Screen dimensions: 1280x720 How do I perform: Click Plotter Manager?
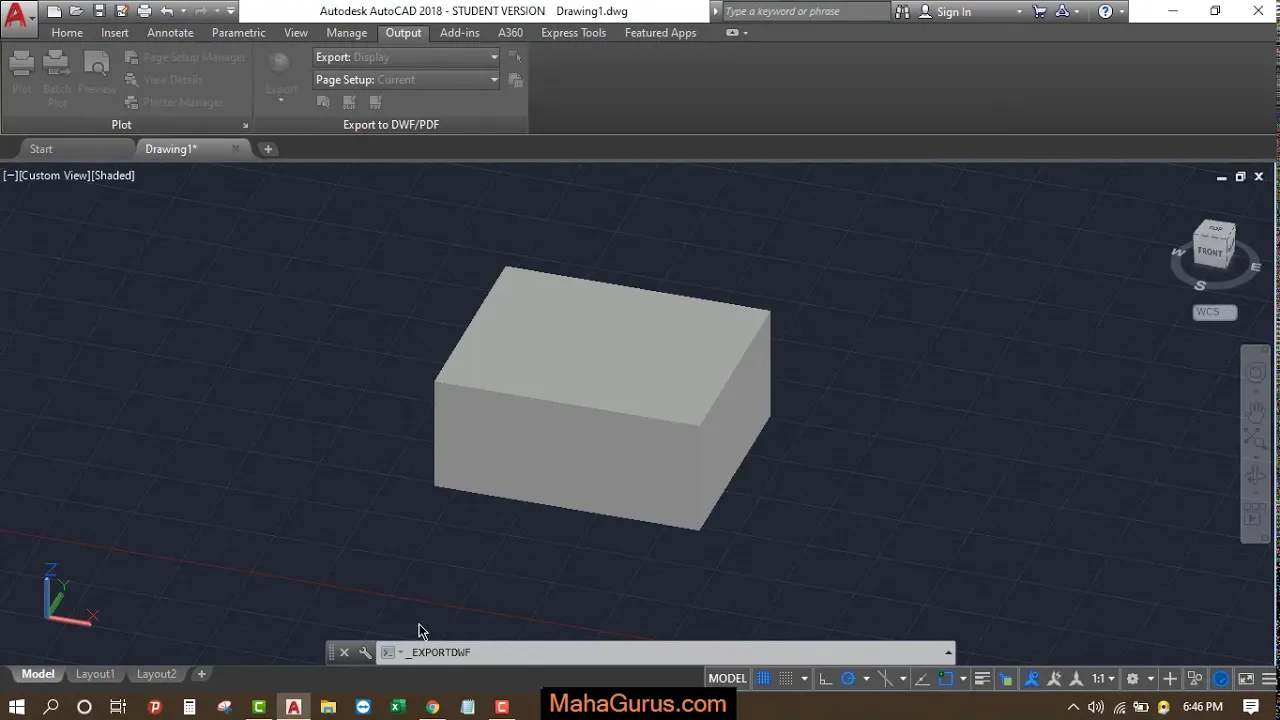[x=174, y=102]
